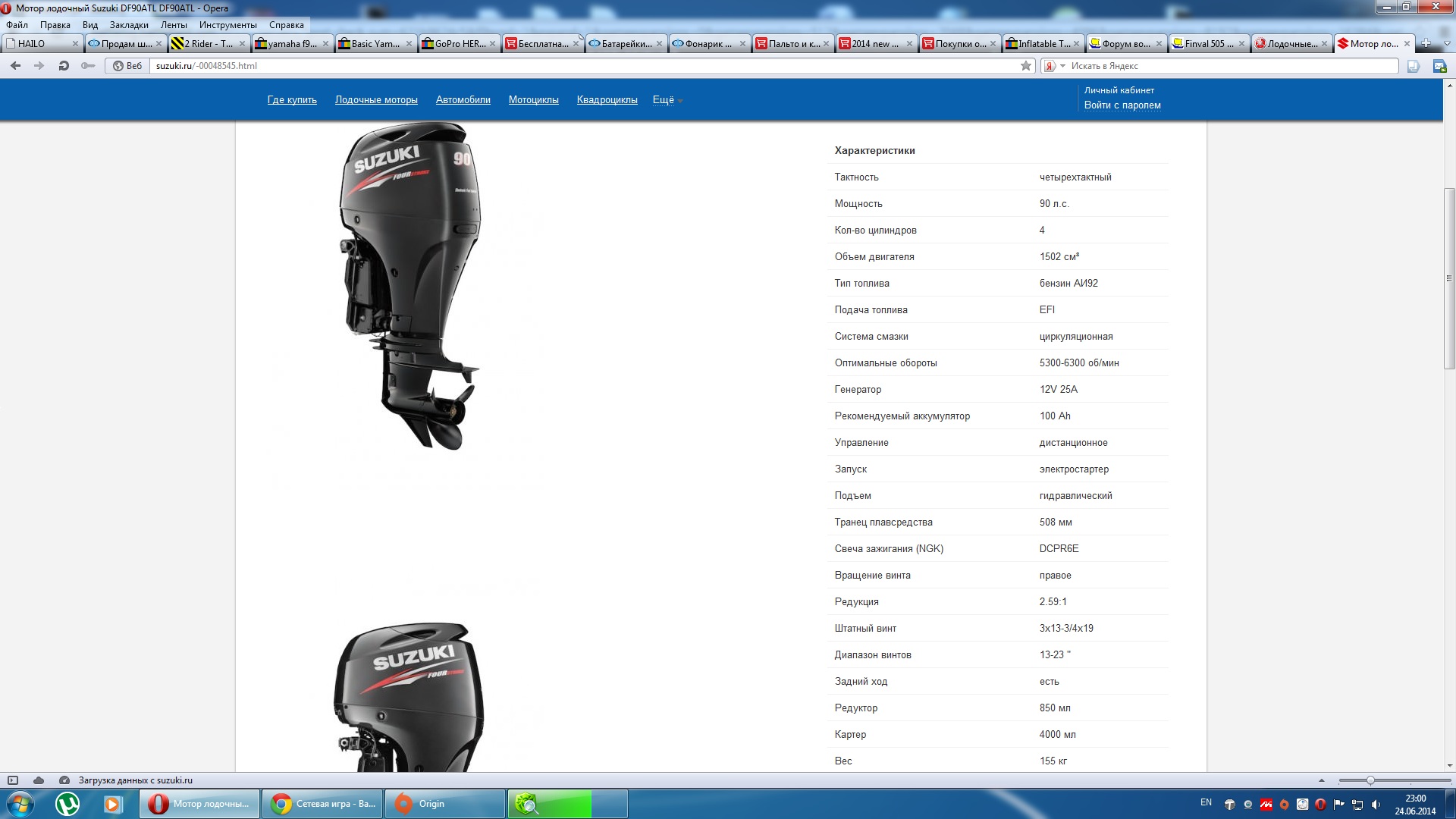
Task: Click the Opera Turbo status icon
Action: (x=64, y=780)
